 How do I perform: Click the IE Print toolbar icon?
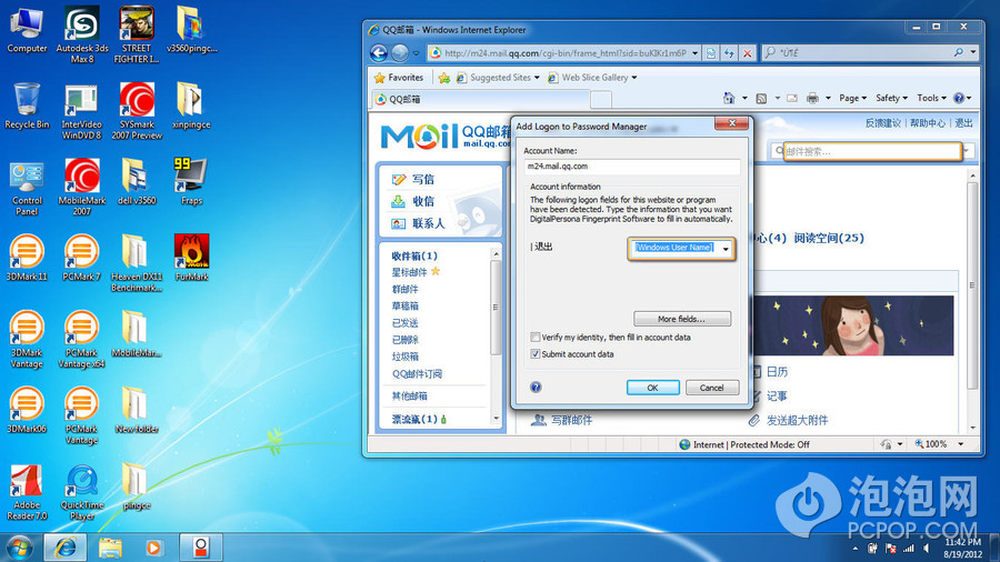click(812, 98)
